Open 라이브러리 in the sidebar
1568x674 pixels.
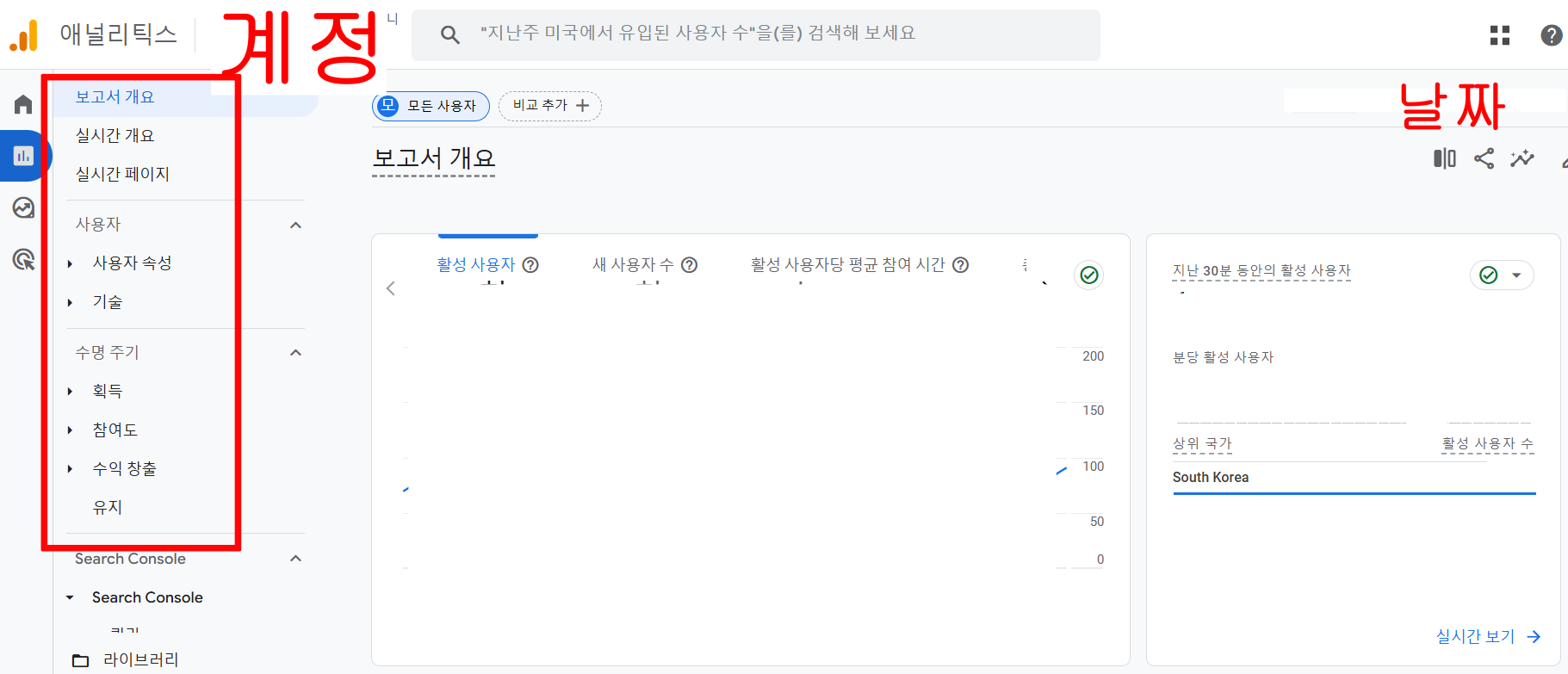[x=140, y=660]
